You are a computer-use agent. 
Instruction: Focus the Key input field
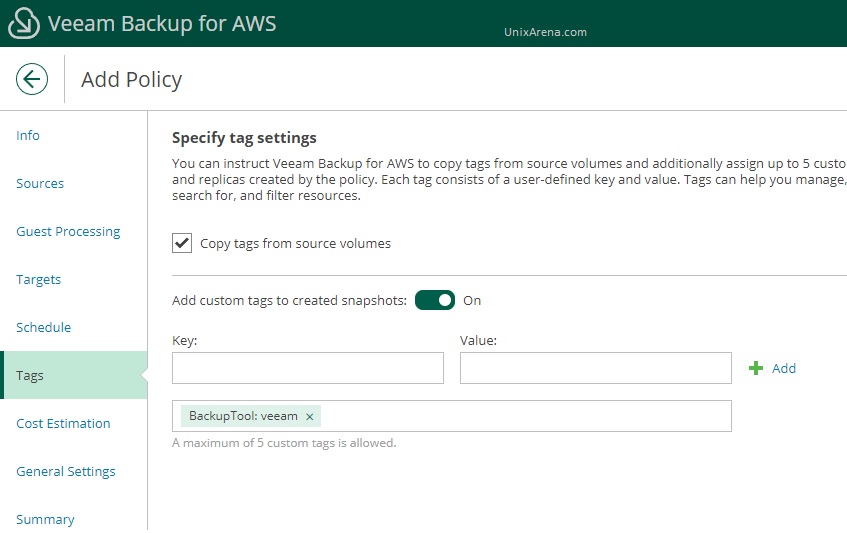[308, 368]
